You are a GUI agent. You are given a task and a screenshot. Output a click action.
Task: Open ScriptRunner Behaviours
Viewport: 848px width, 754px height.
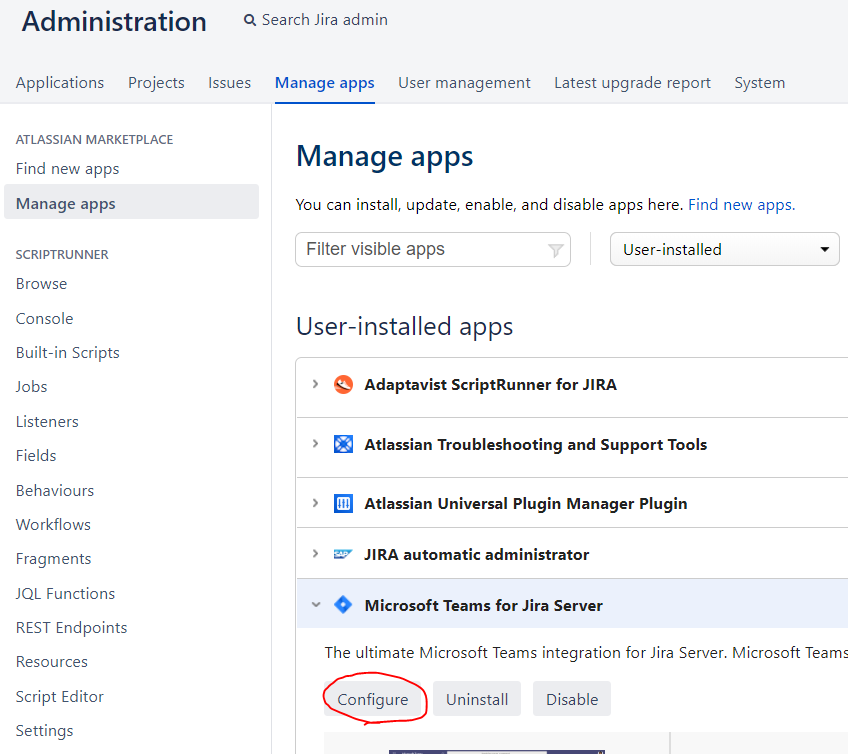[x=55, y=491]
